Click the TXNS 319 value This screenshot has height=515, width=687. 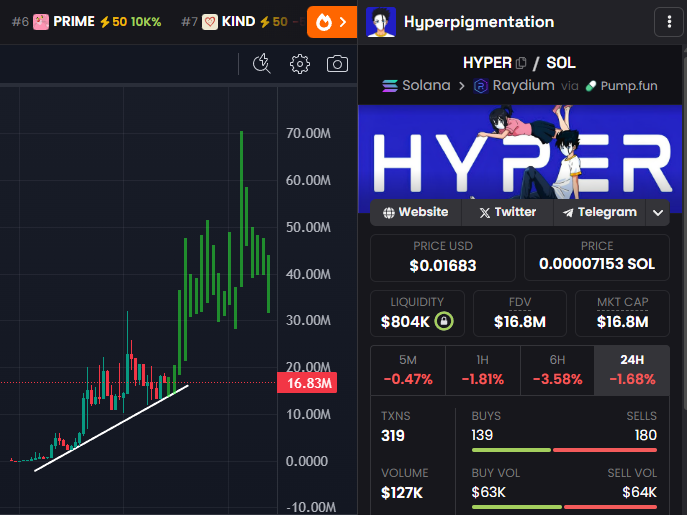[x=393, y=436]
